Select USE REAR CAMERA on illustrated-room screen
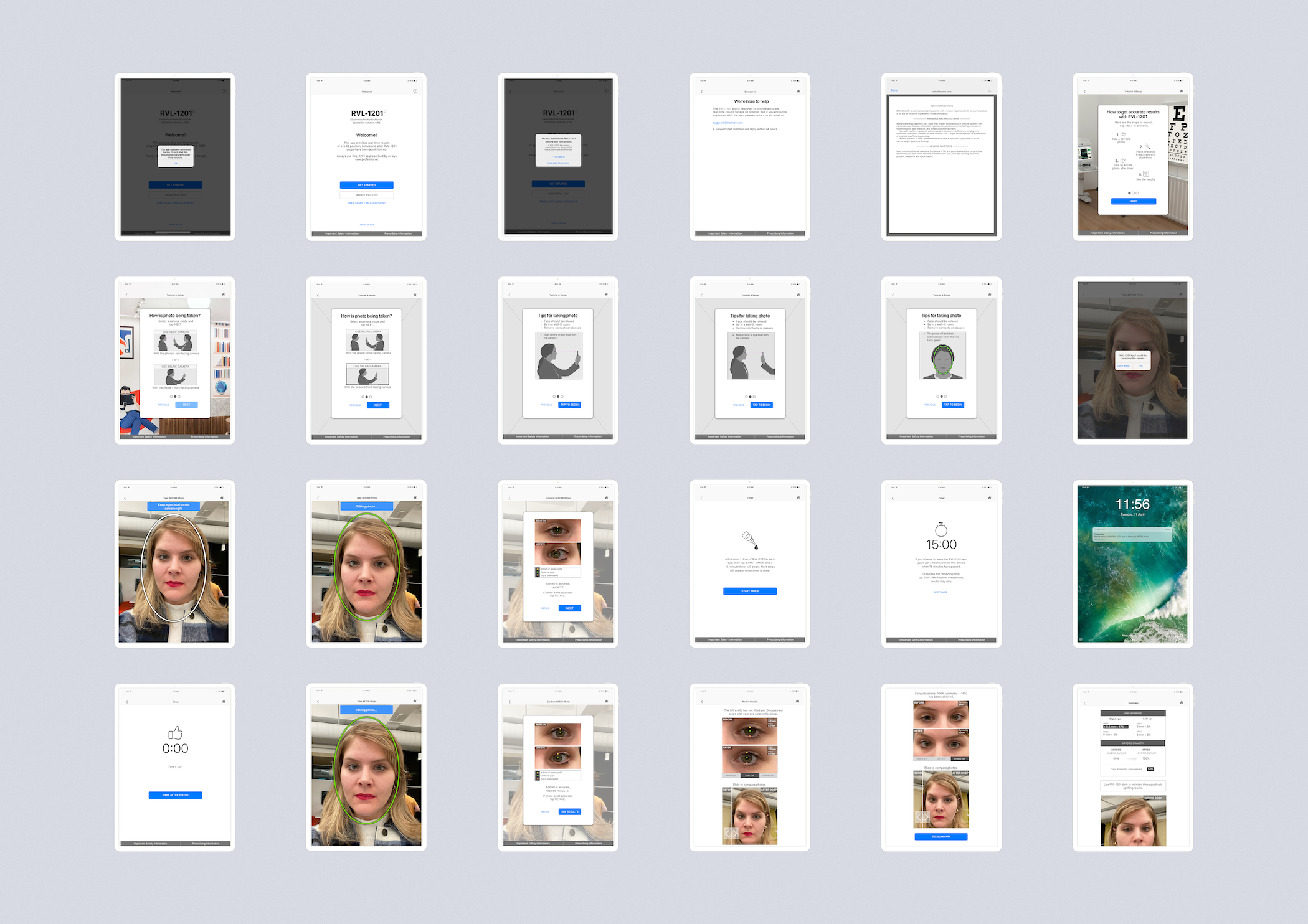The height and width of the screenshot is (924, 1308). click(176, 341)
